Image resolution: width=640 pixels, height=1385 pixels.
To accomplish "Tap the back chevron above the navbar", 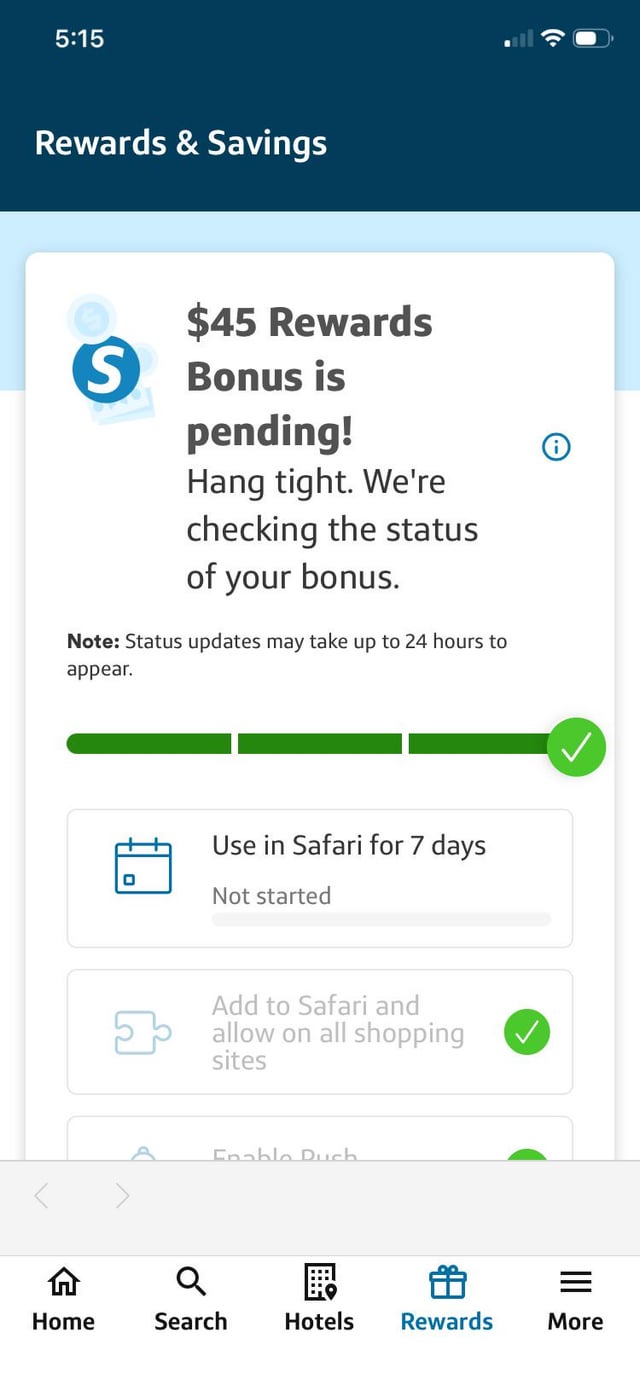I will pos(40,1195).
